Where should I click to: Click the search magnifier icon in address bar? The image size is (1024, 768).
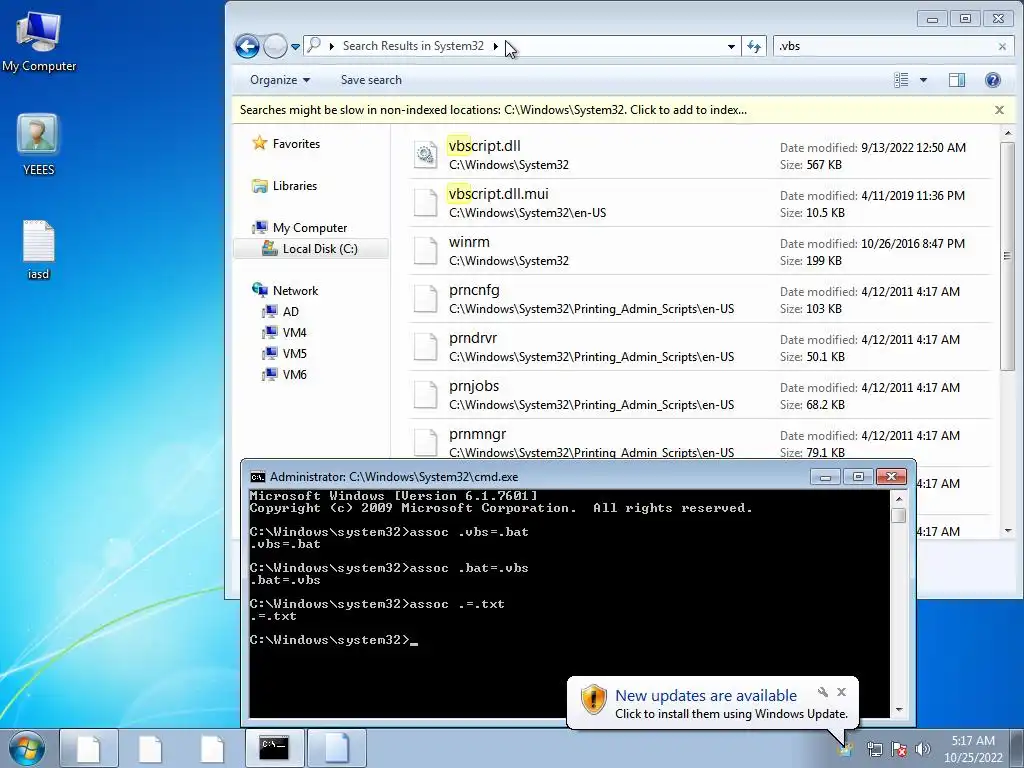pos(314,45)
